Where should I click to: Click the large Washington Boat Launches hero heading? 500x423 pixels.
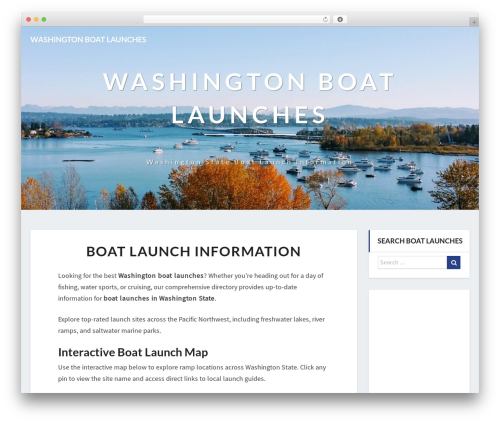click(249, 98)
